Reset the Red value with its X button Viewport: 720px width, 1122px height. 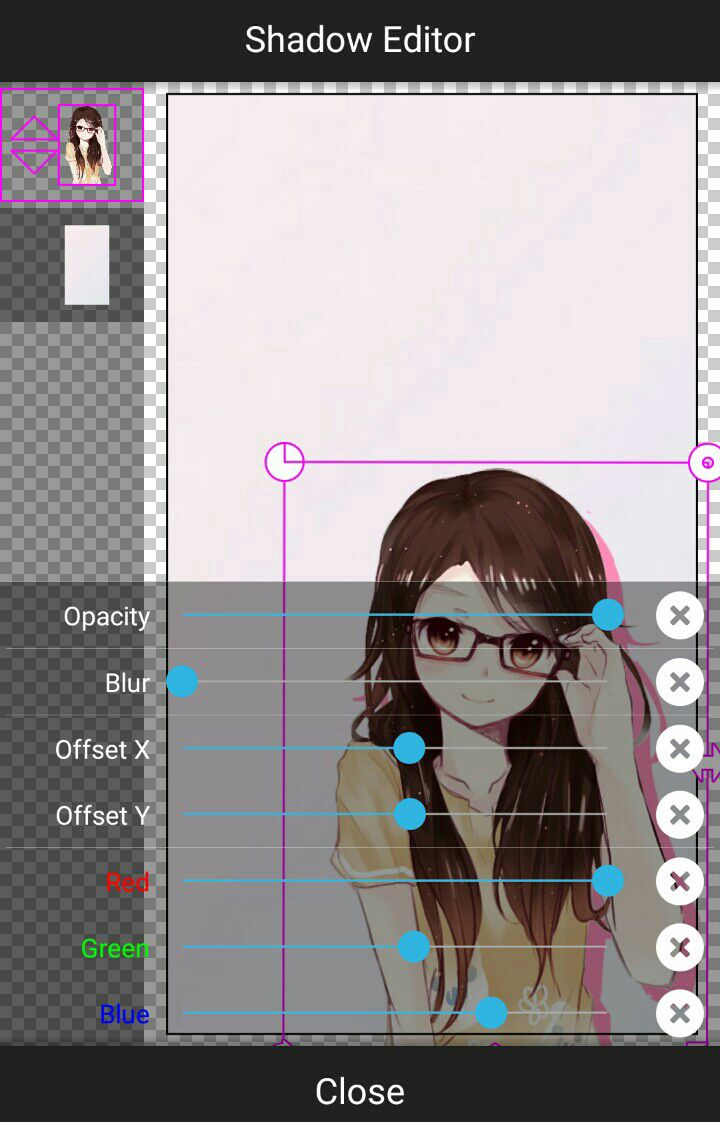tap(679, 881)
